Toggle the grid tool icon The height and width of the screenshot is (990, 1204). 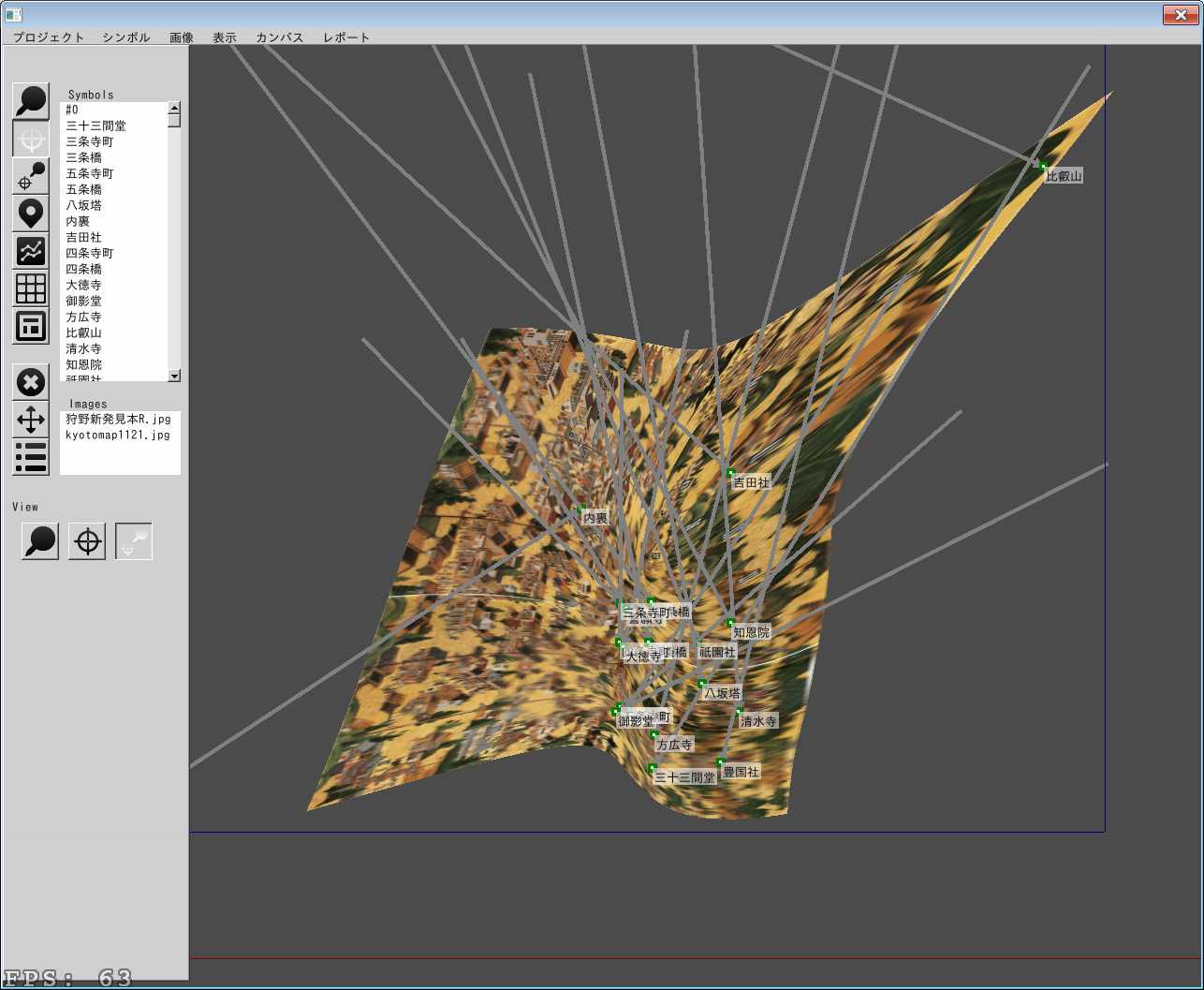[x=31, y=288]
